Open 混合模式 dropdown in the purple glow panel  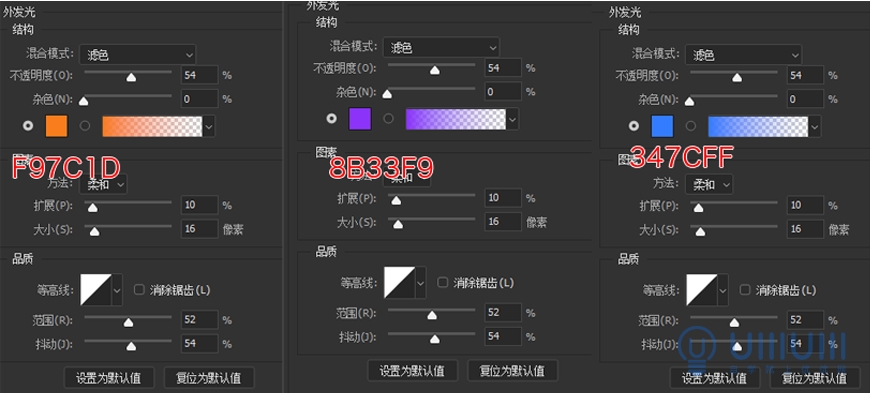coord(441,47)
